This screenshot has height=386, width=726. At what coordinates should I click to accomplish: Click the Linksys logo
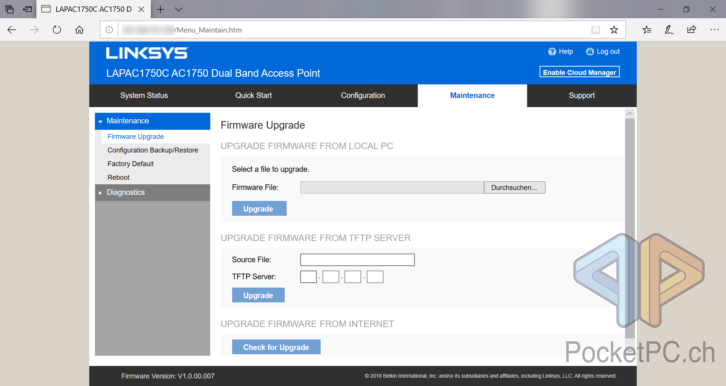tap(147, 53)
